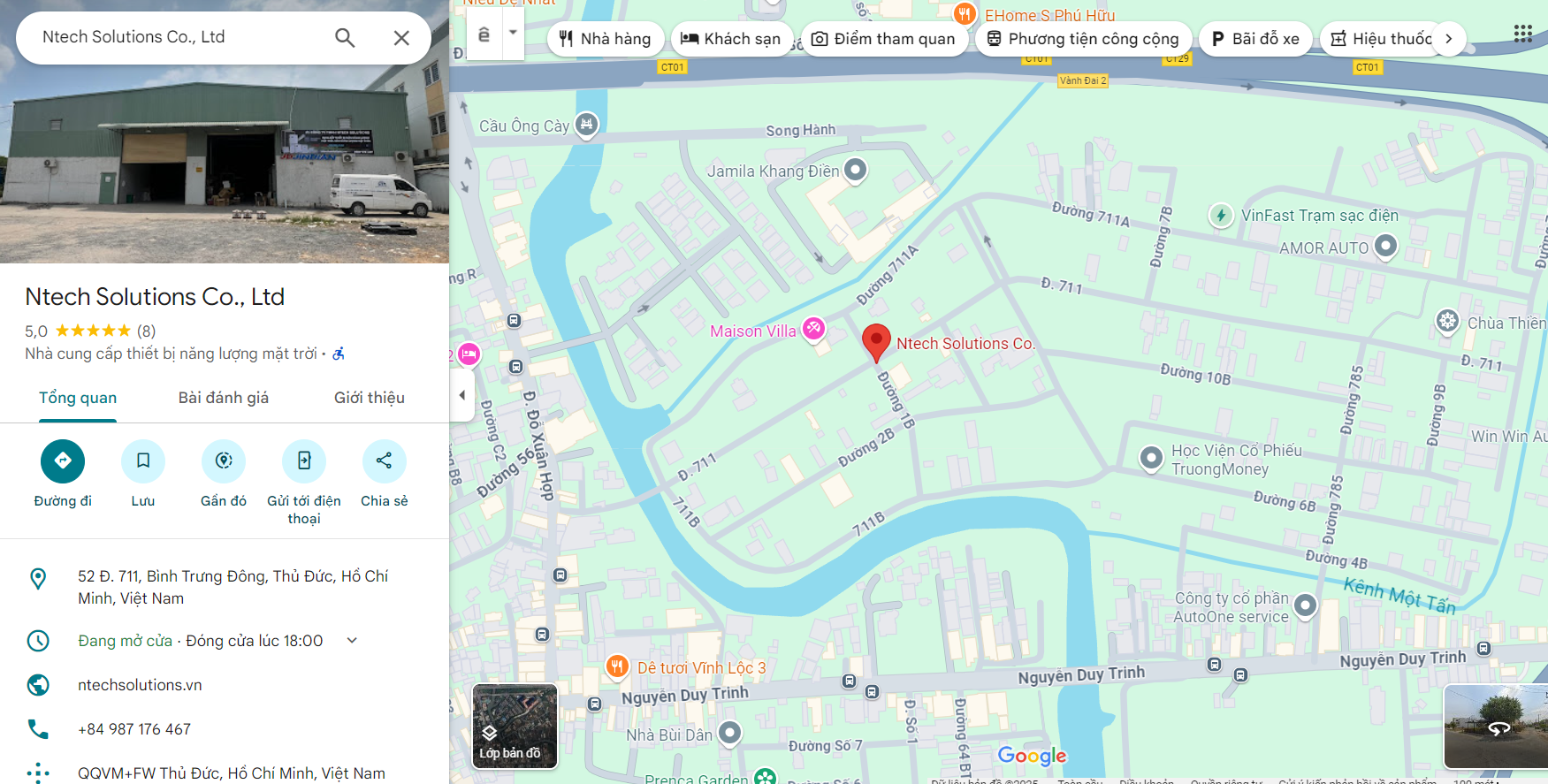Click the transit mode icon button
Viewport: 1548px width, 784px height.
[x=484, y=34]
